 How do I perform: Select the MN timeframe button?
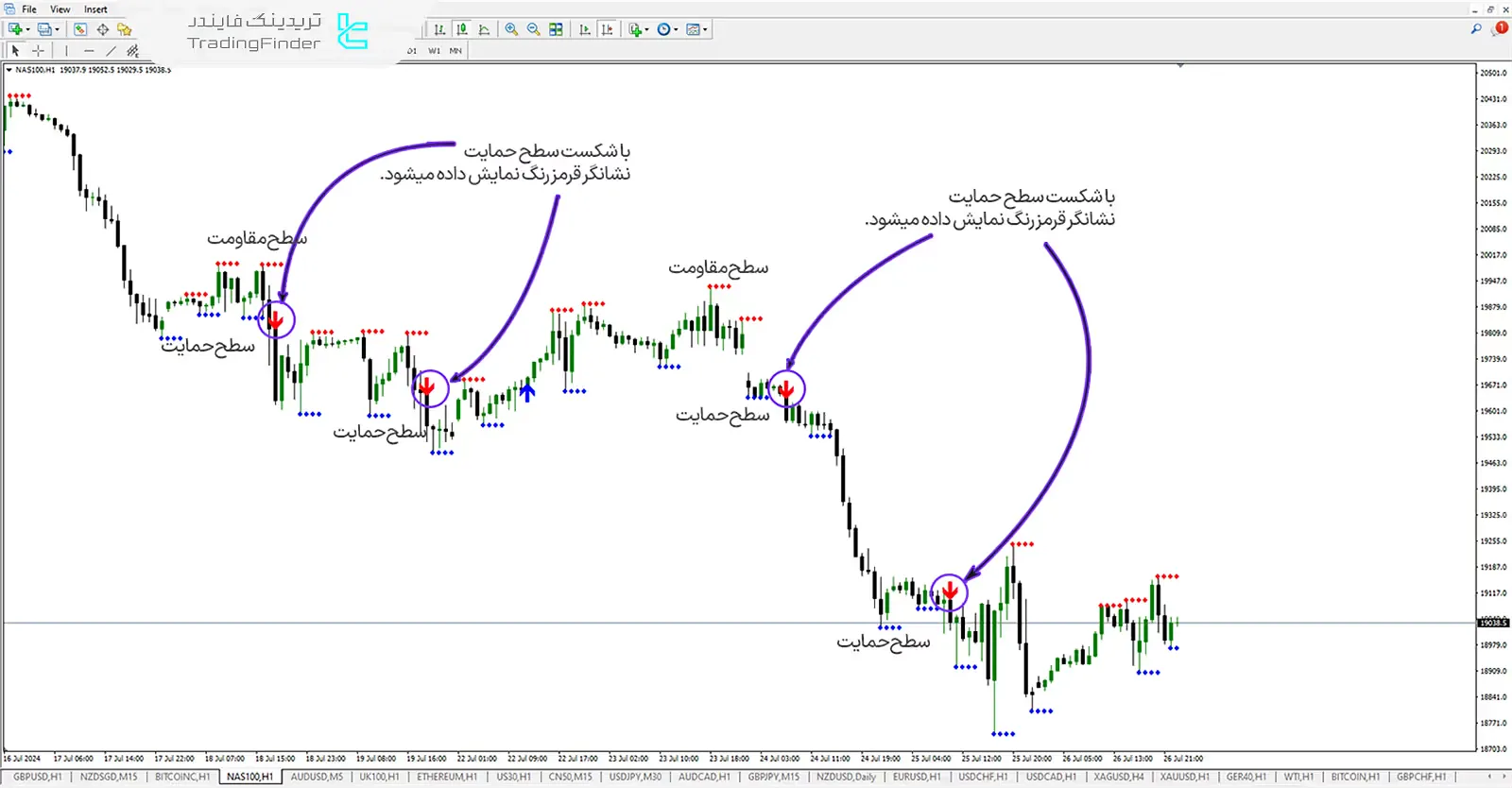click(455, 51)
